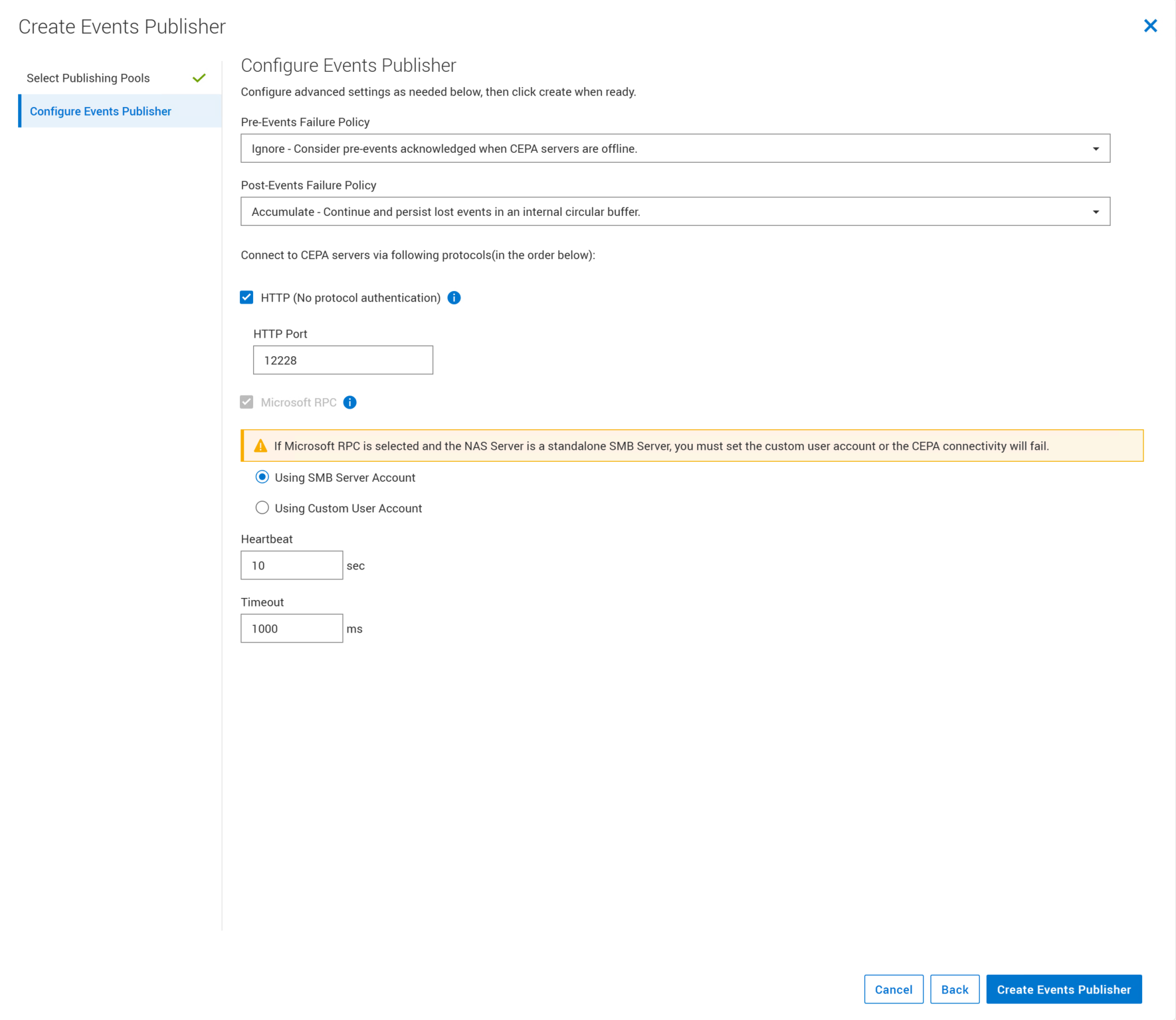Uncheck the HTTP protocol checkbox
1176x1020 pixels.
pos(246,298)
